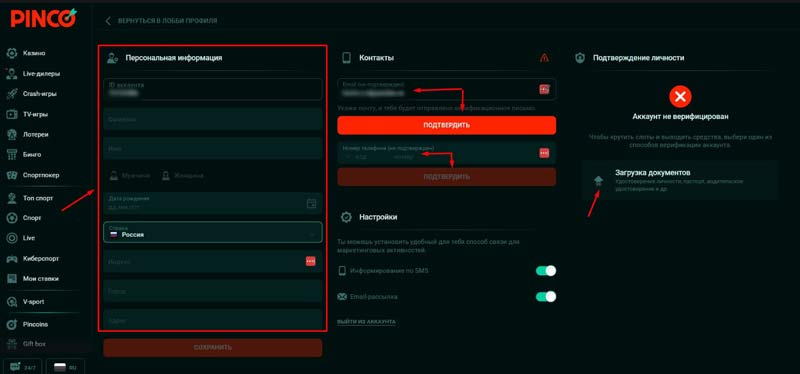Go back via Вернуться в лобби профиля

click(x=161, y=21)
